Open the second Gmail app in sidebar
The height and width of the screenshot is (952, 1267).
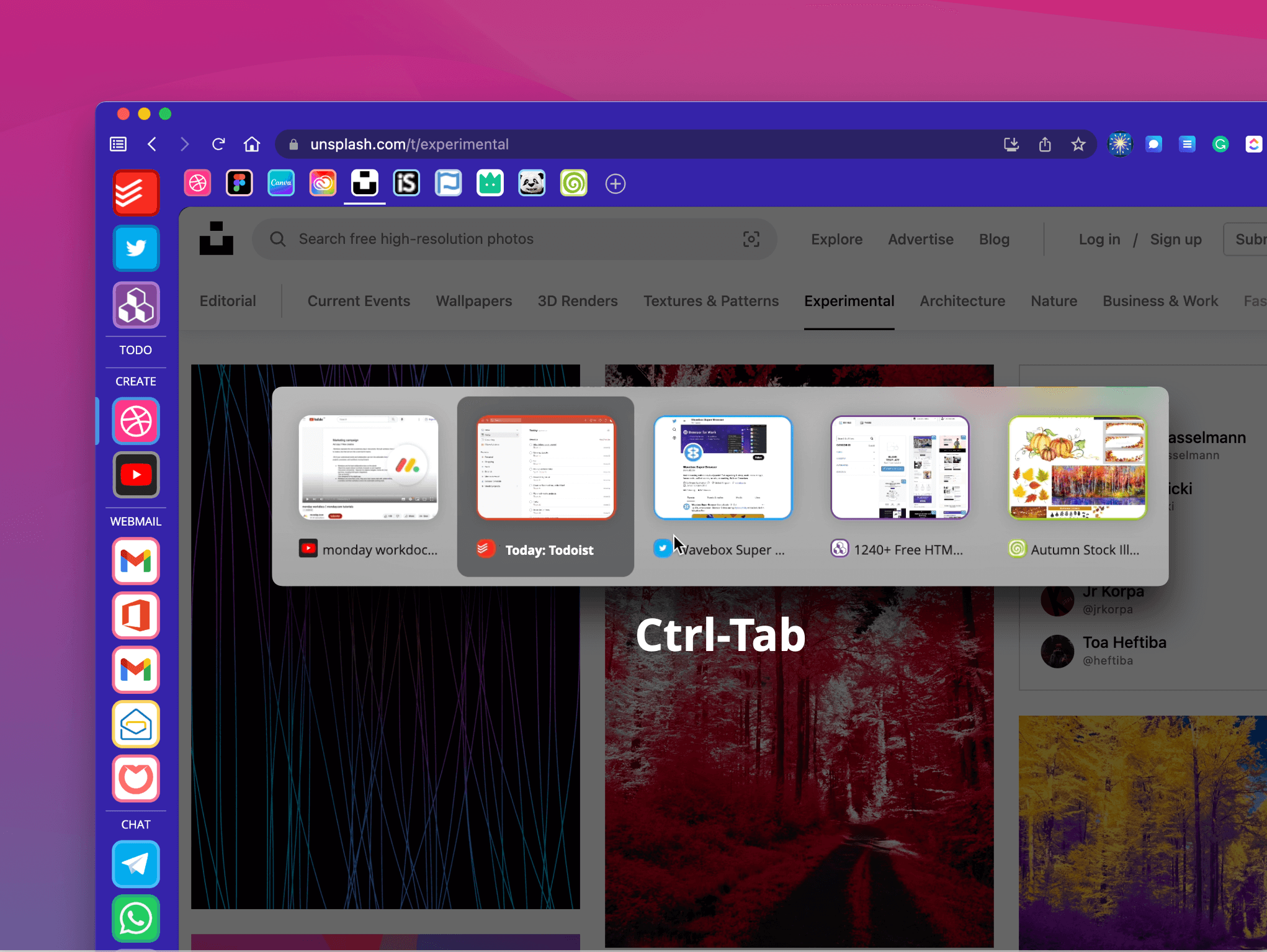pos(136,670)
